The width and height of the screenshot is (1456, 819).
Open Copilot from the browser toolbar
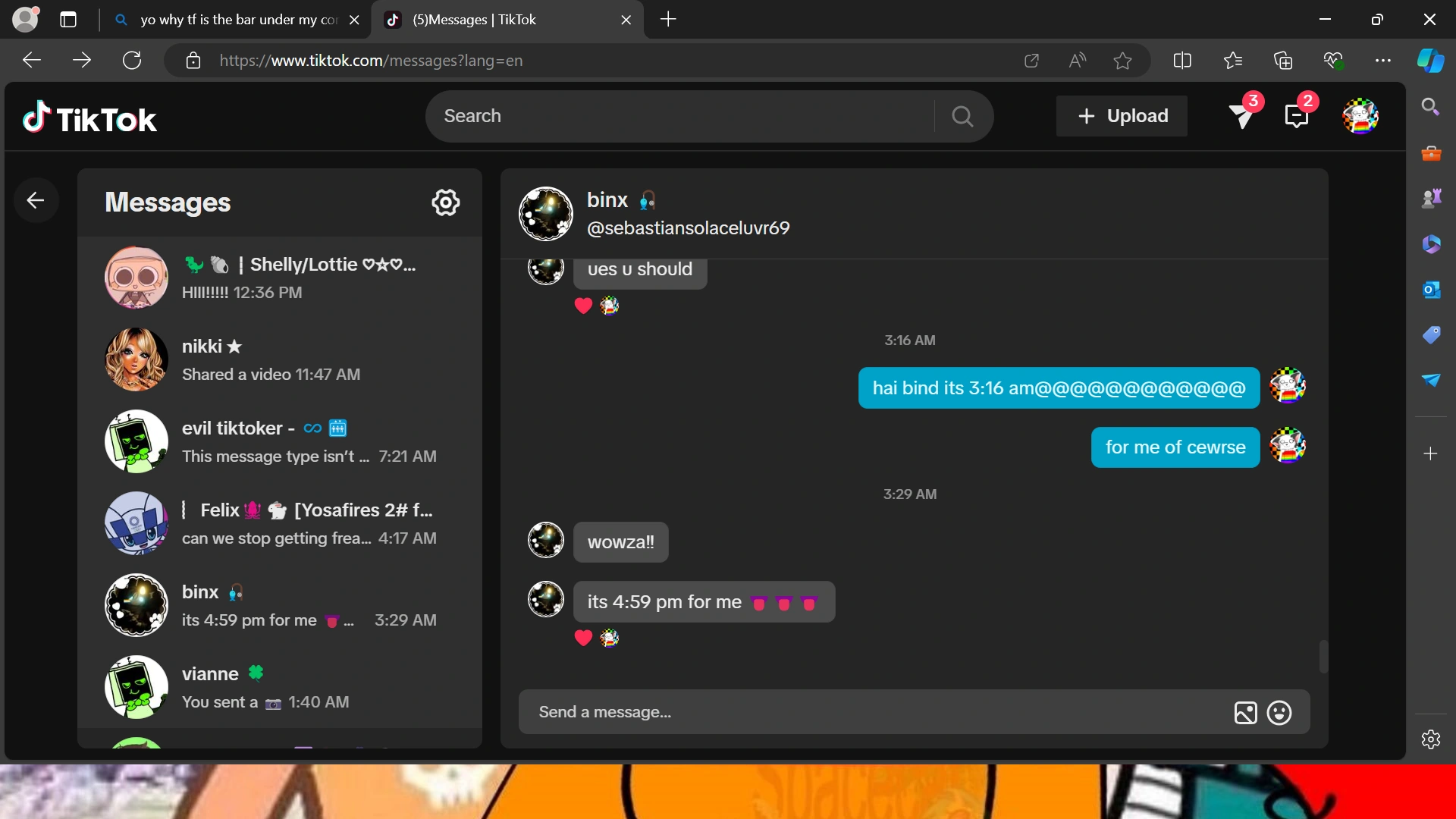(1430, 61)
